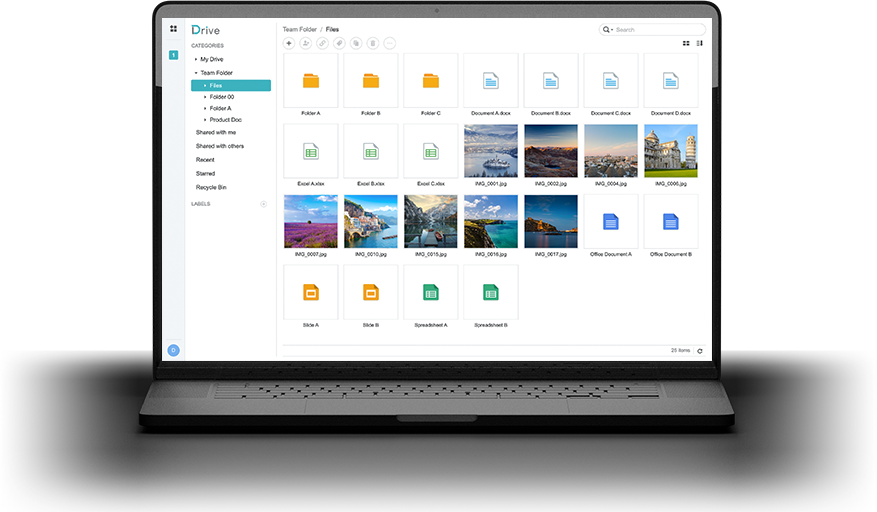This screenshot has height=512, width=877.
Task: Open the round avatar icon at bottom-left
Action: click(173, 350)
